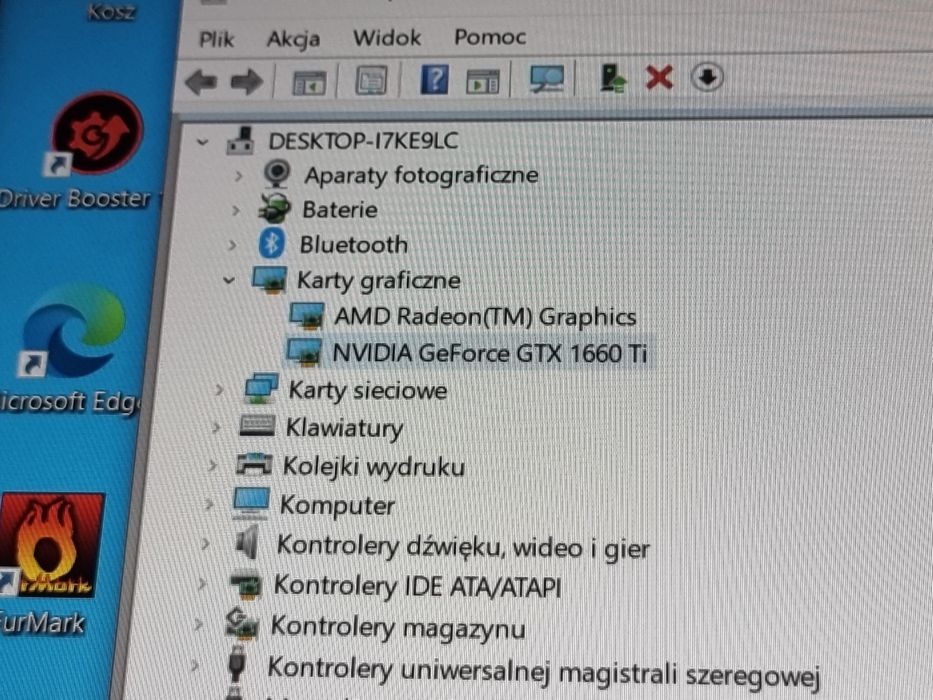Select the Kolejki wydruku label
Screen dimensions: 933x700
pyautogui.click(x=374, y=467)
